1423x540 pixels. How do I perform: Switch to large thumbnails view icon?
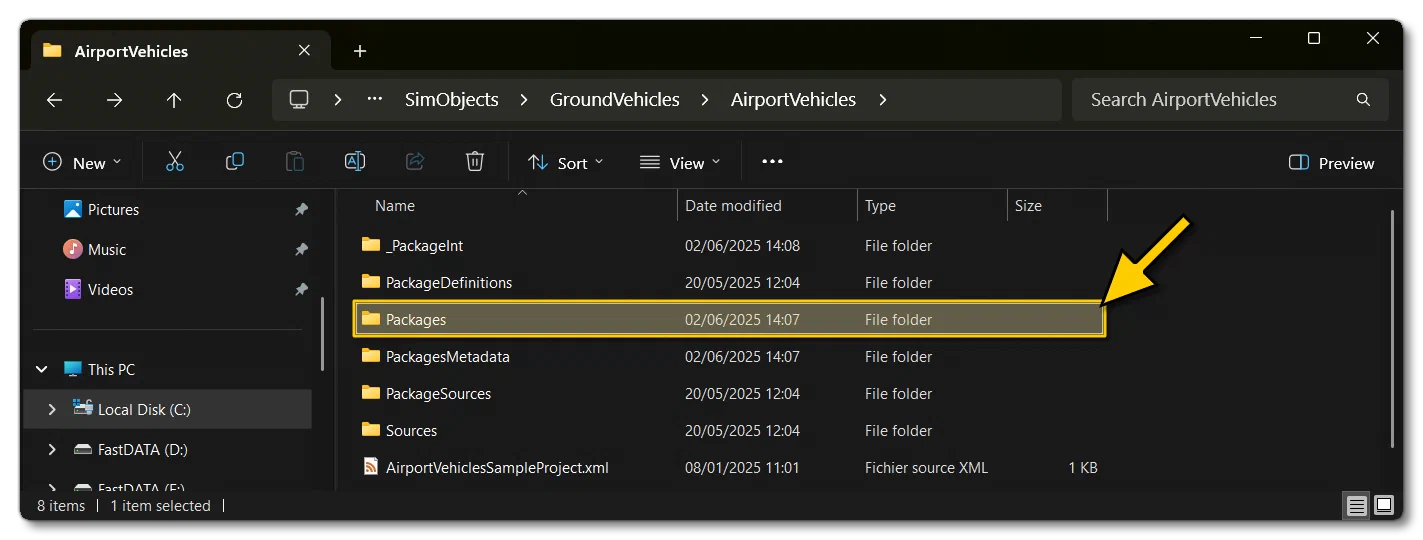point(1384,505)
